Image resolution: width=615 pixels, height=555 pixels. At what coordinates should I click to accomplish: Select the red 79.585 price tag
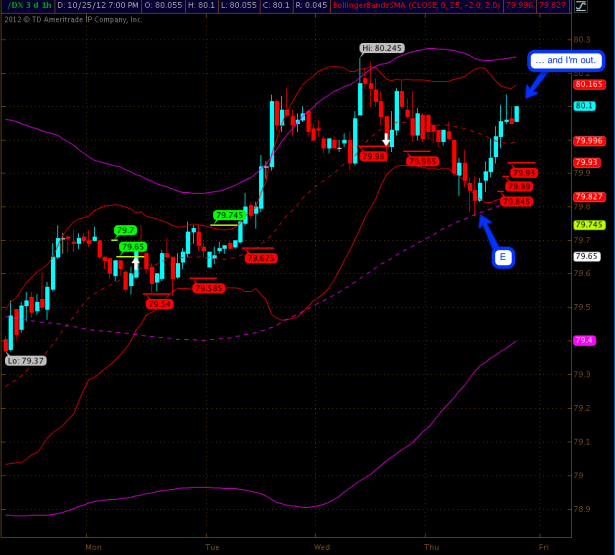coord(208,288)
